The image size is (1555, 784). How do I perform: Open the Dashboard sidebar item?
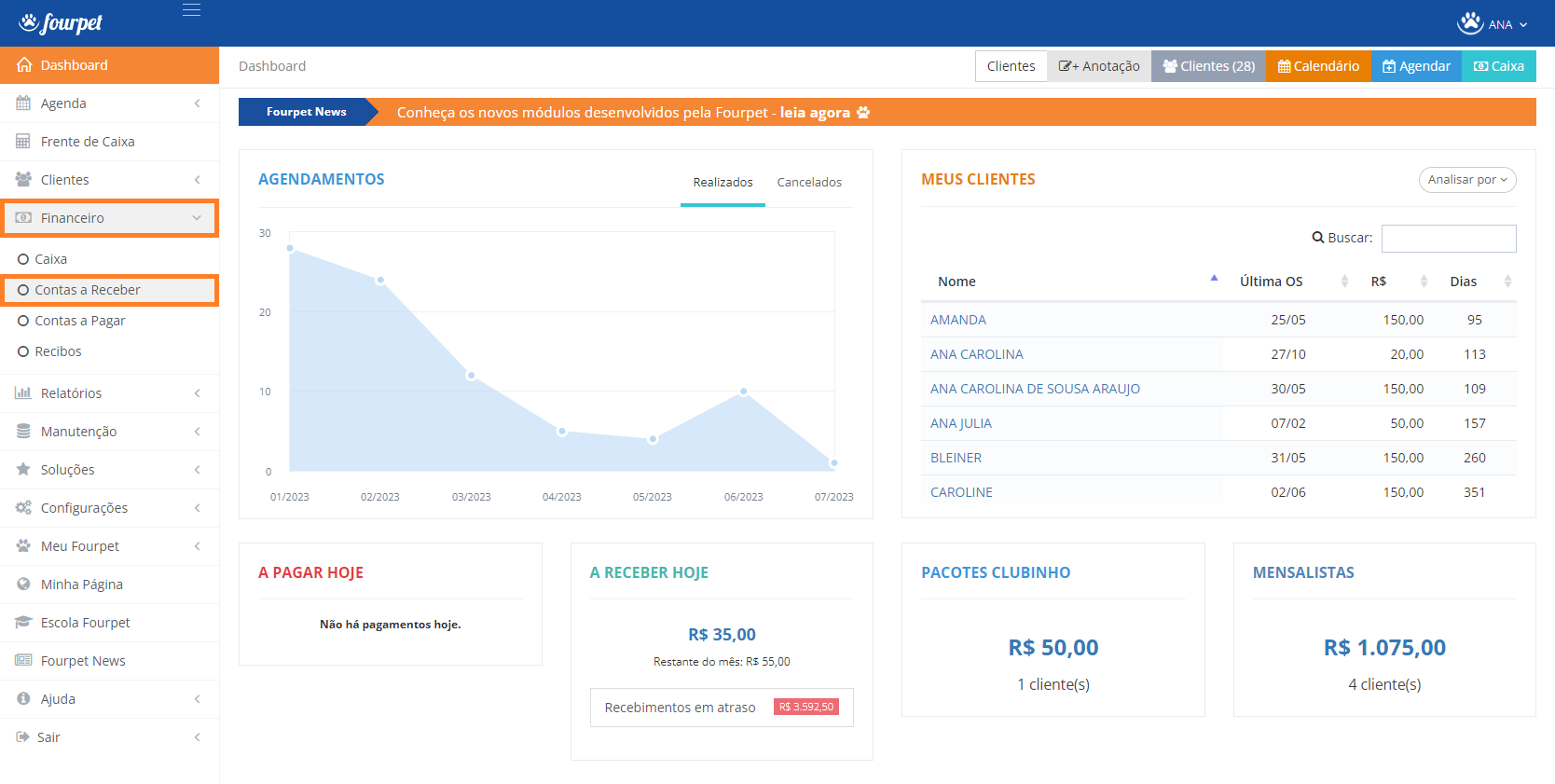click(x=110, y=65)
